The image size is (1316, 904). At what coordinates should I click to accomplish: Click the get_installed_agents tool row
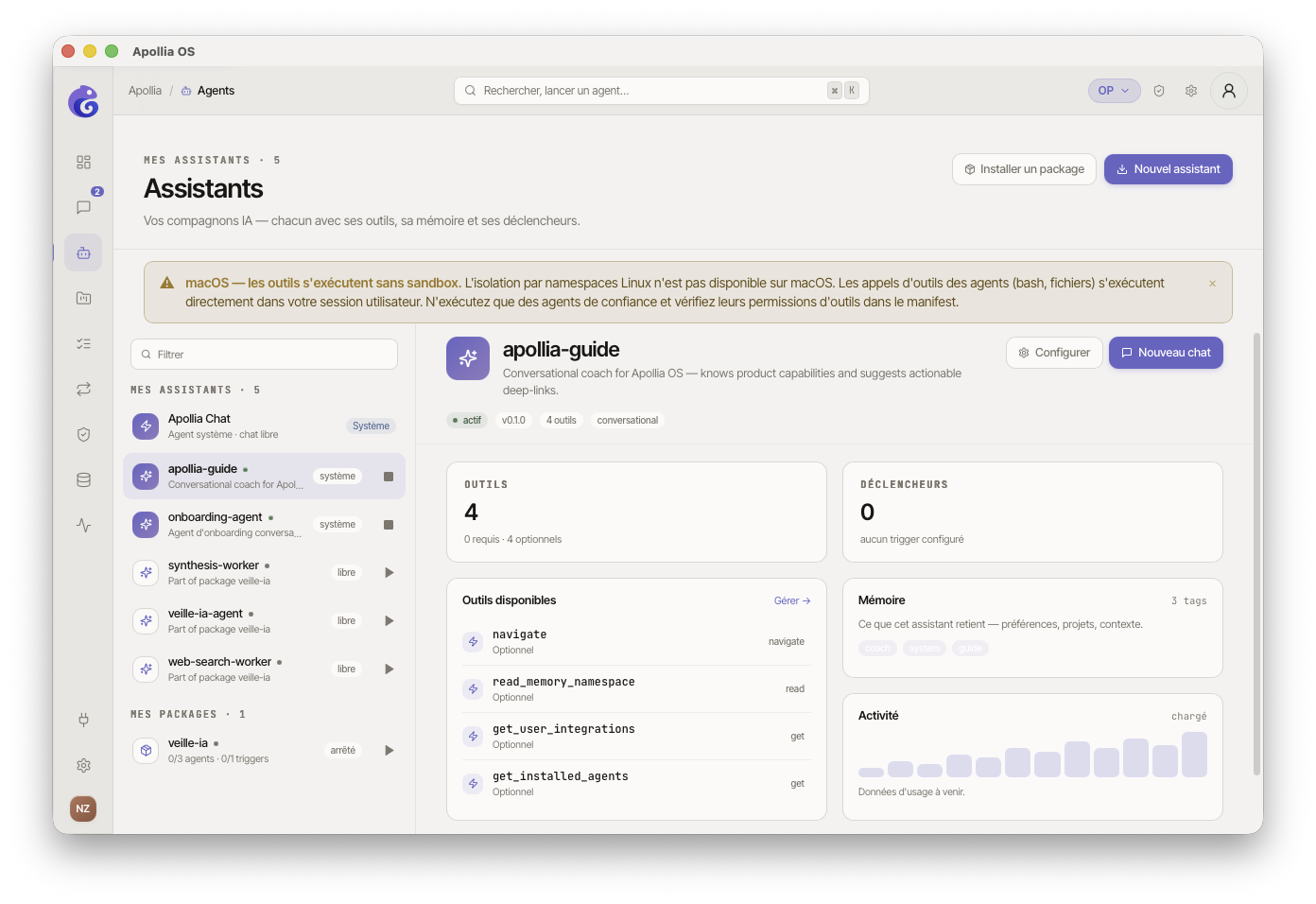tap(636, 784)
